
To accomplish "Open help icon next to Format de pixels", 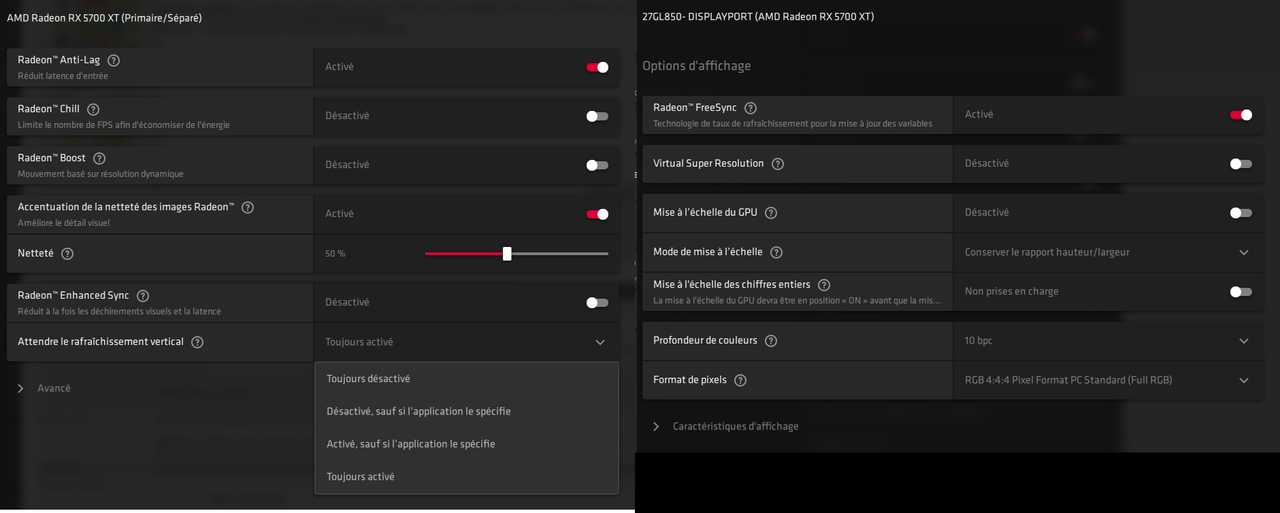I will point(740,380).
